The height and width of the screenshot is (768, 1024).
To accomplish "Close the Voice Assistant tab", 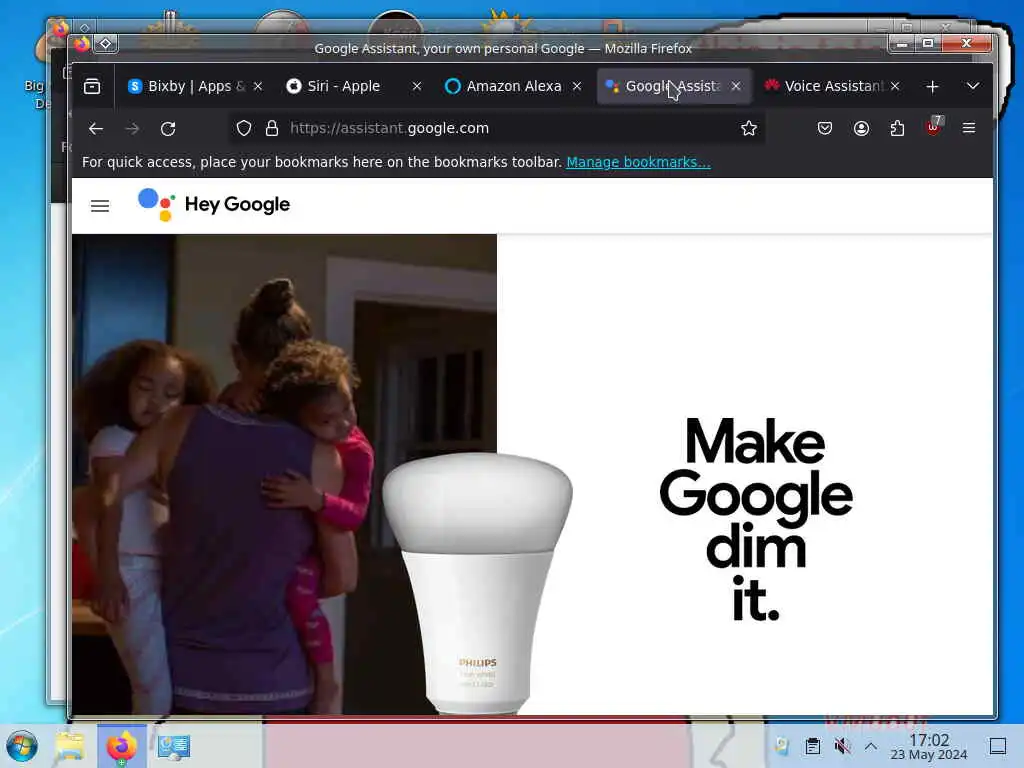I will tap(895, 86).
